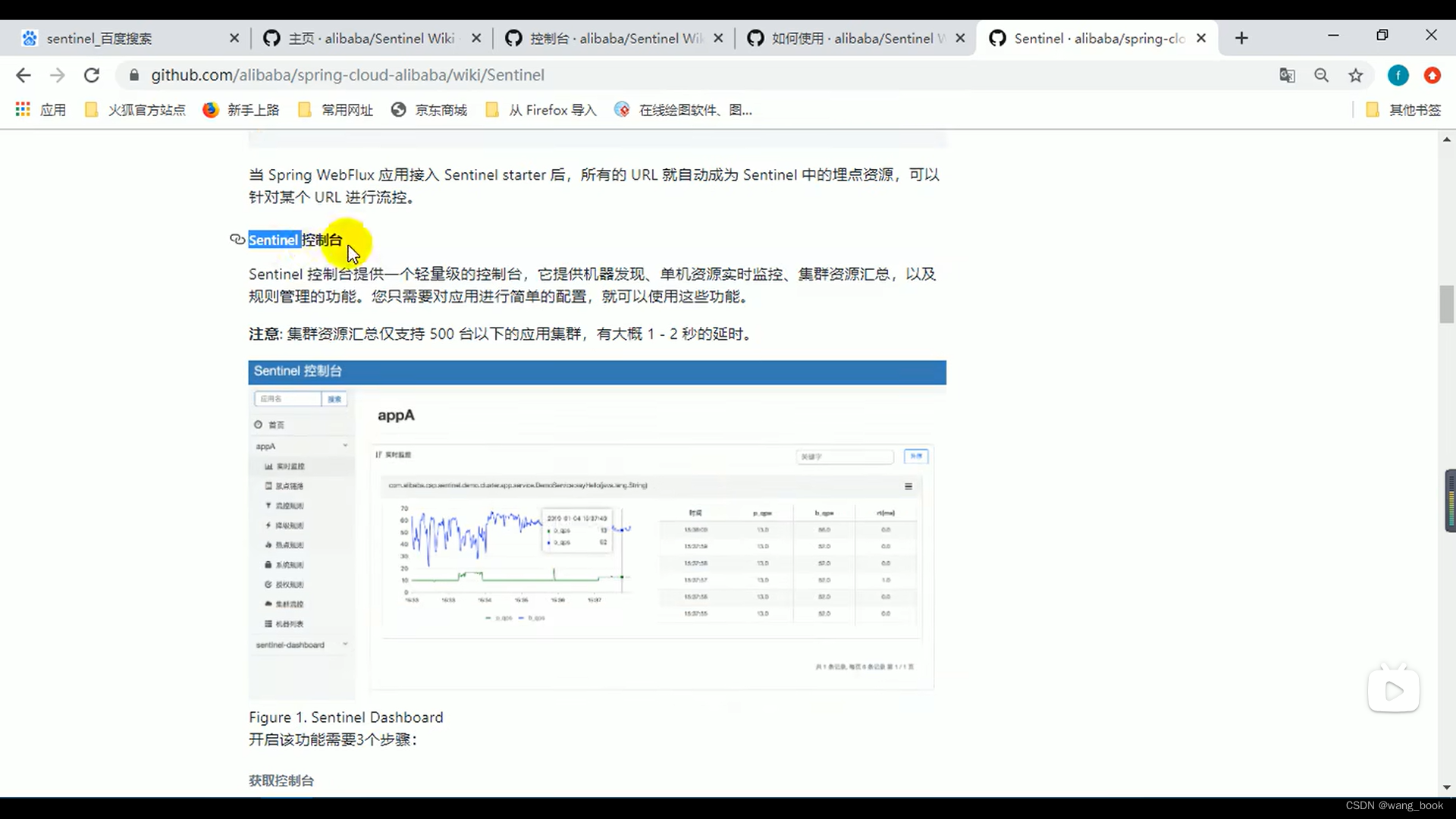Close the 如何使用 · alibaba/Sentinel tab
The width and height of the screenshot is (1456, 819).
point(960,38)
